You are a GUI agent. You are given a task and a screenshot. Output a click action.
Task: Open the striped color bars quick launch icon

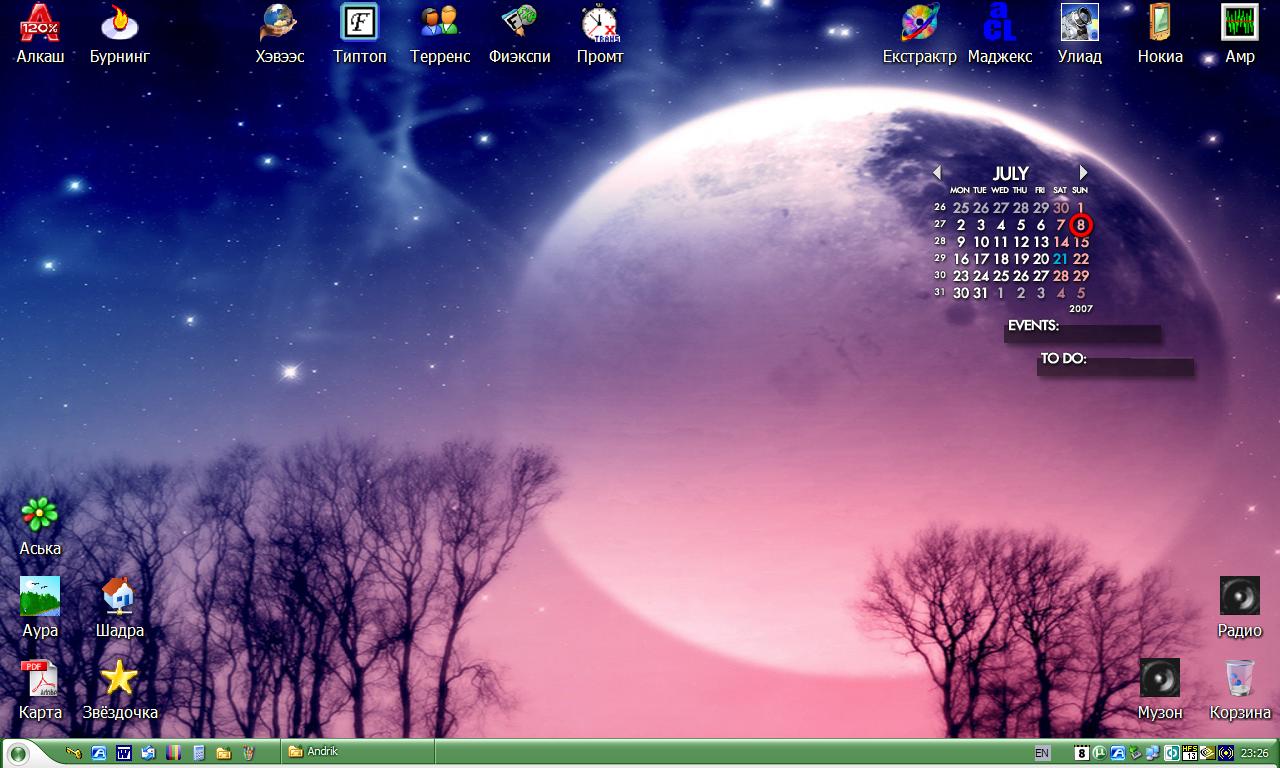point(173,753)
